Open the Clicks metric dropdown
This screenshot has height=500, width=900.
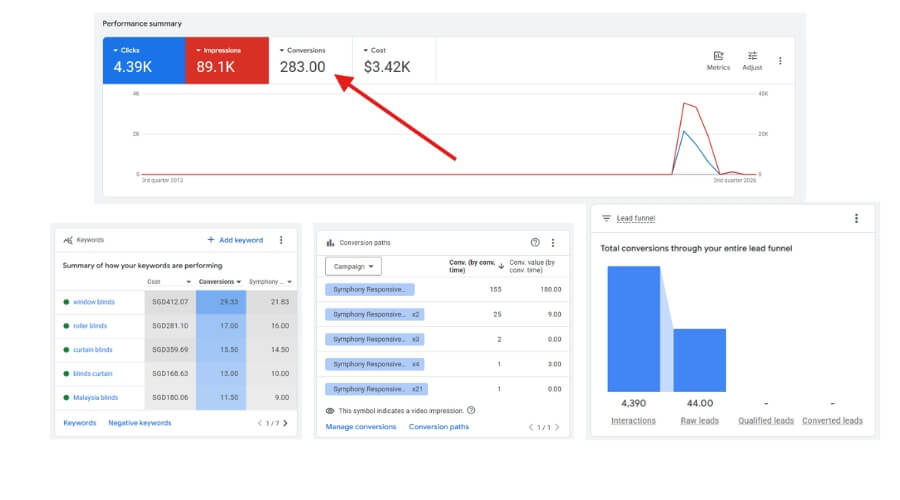point(115,51)
